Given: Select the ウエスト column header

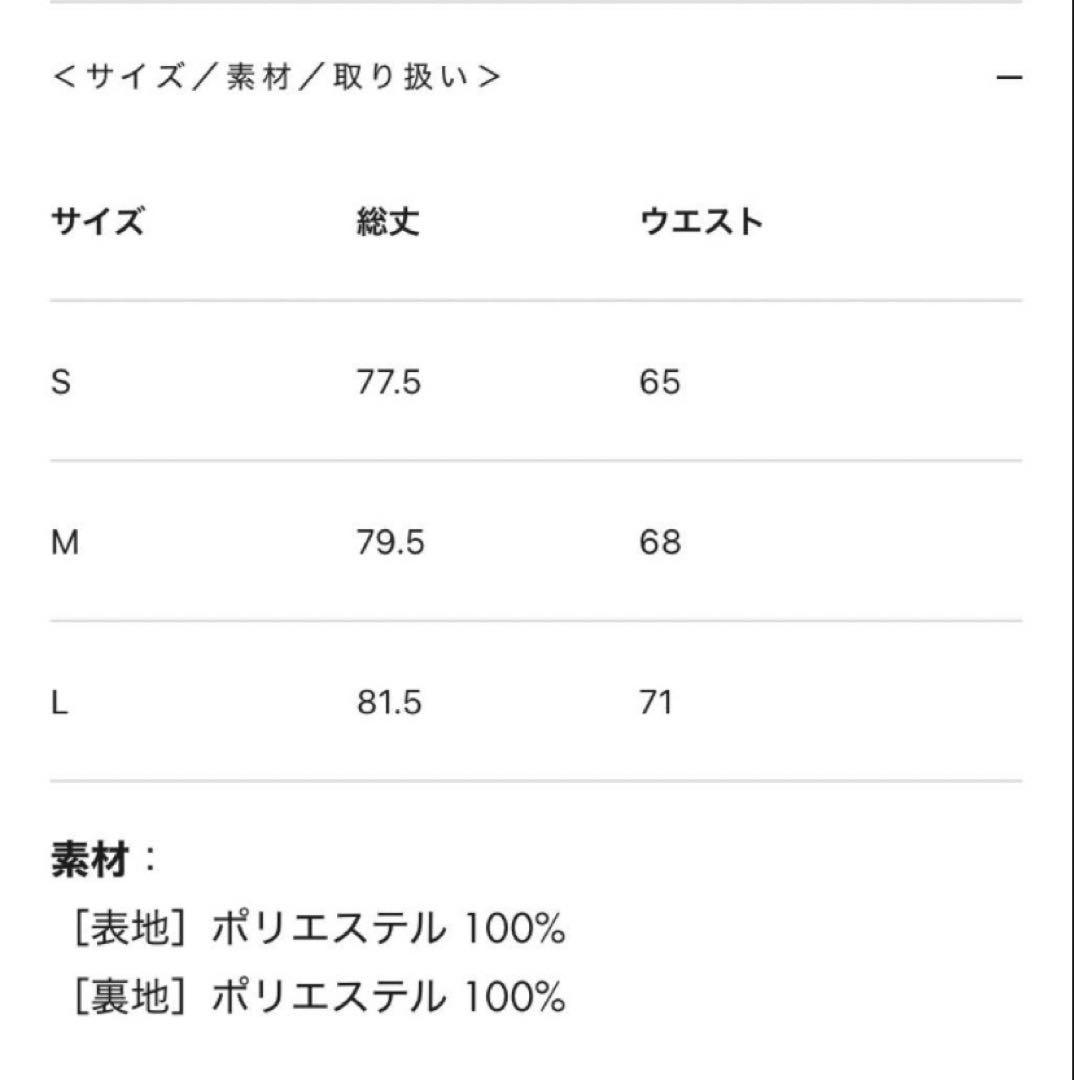Looking at the screenshot, I should 702,220.
